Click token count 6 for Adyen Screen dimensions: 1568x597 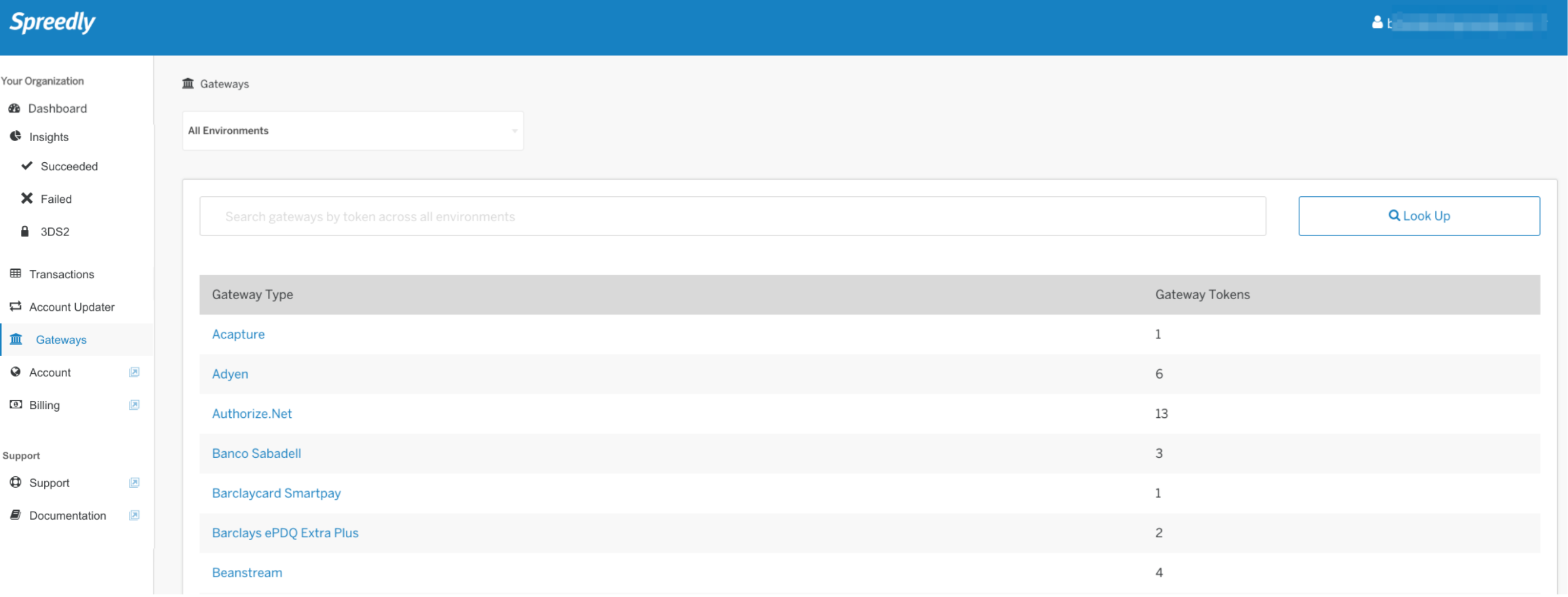(1159, 374)
